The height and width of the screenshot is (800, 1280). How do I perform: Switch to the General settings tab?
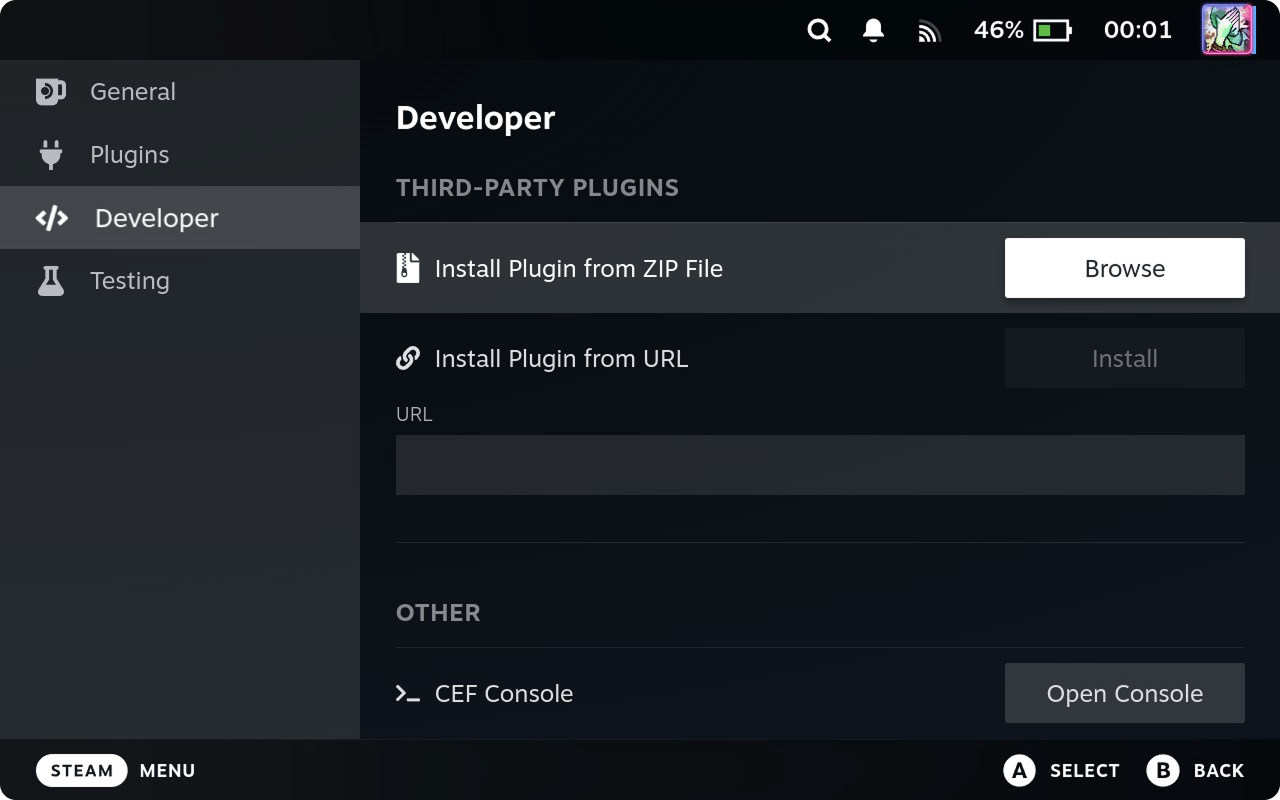coord(132,92)
